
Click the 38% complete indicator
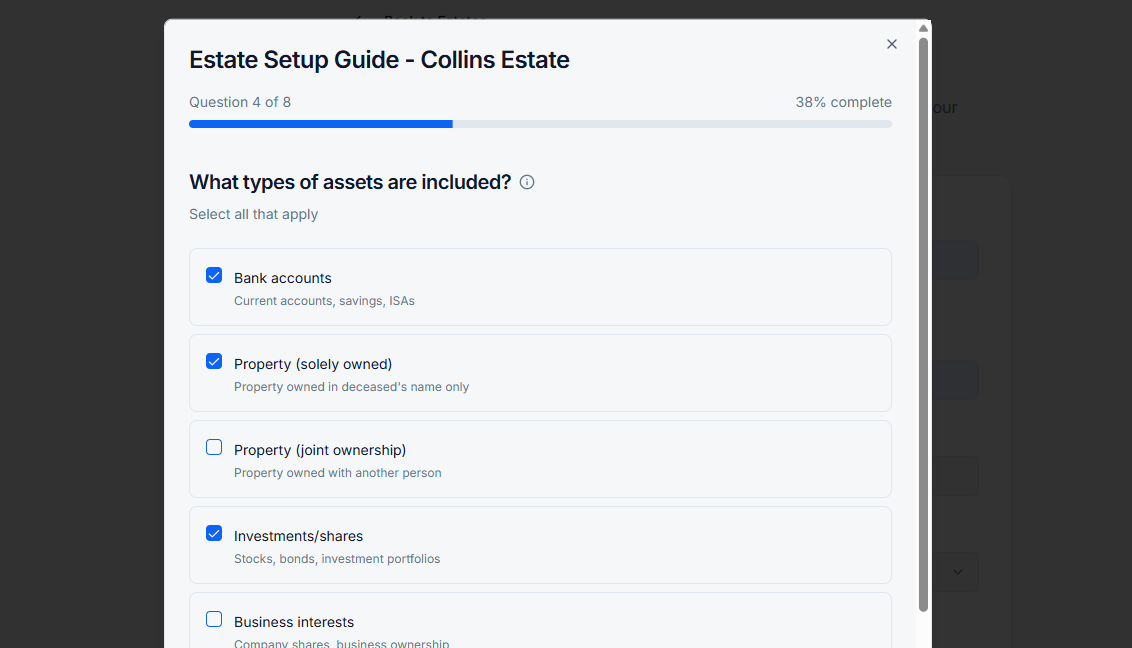click(843, 101)
